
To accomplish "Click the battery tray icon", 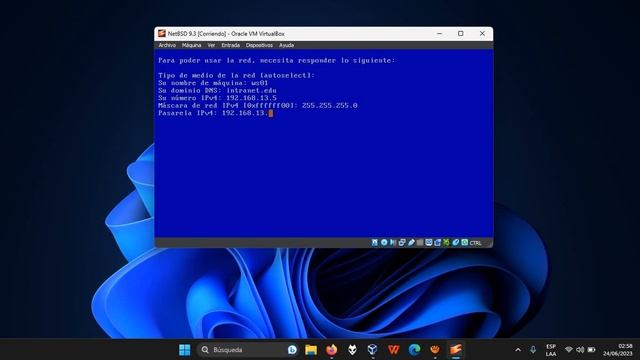I will 591,350.
